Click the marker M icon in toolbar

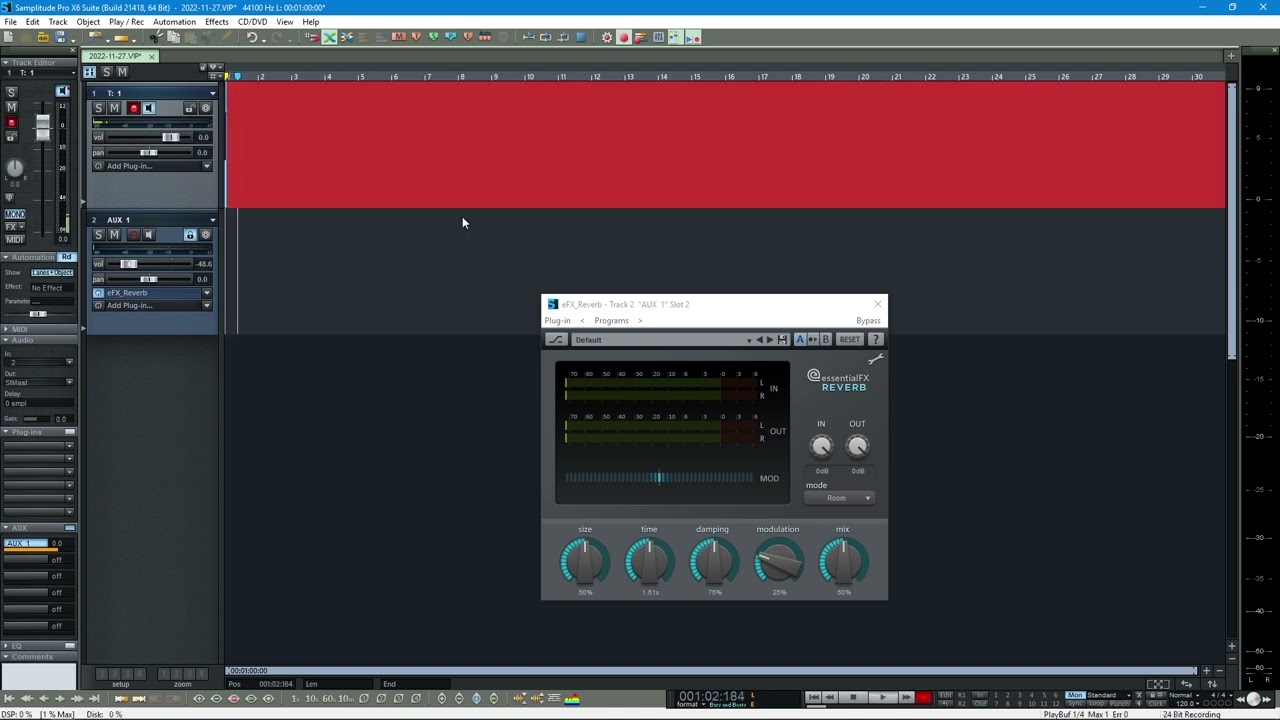pos(399,37)
